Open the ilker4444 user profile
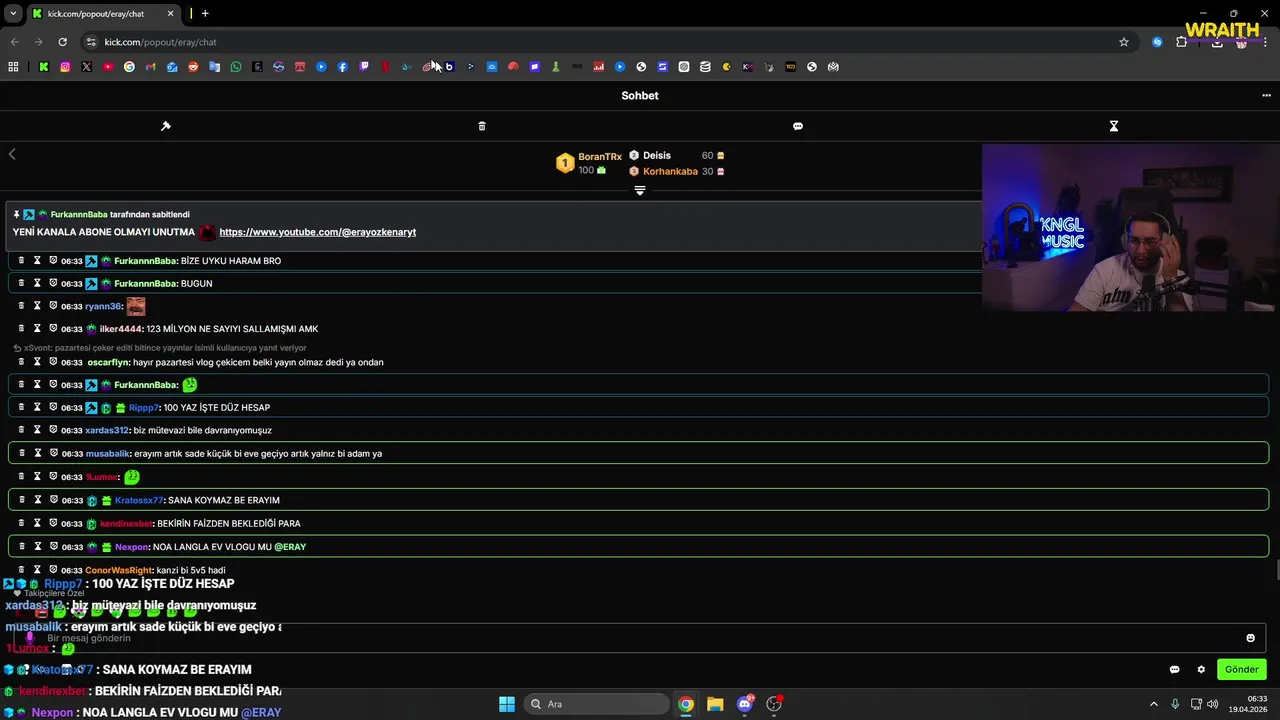This screenshot has height=720, width=1280. coord(121,329)
